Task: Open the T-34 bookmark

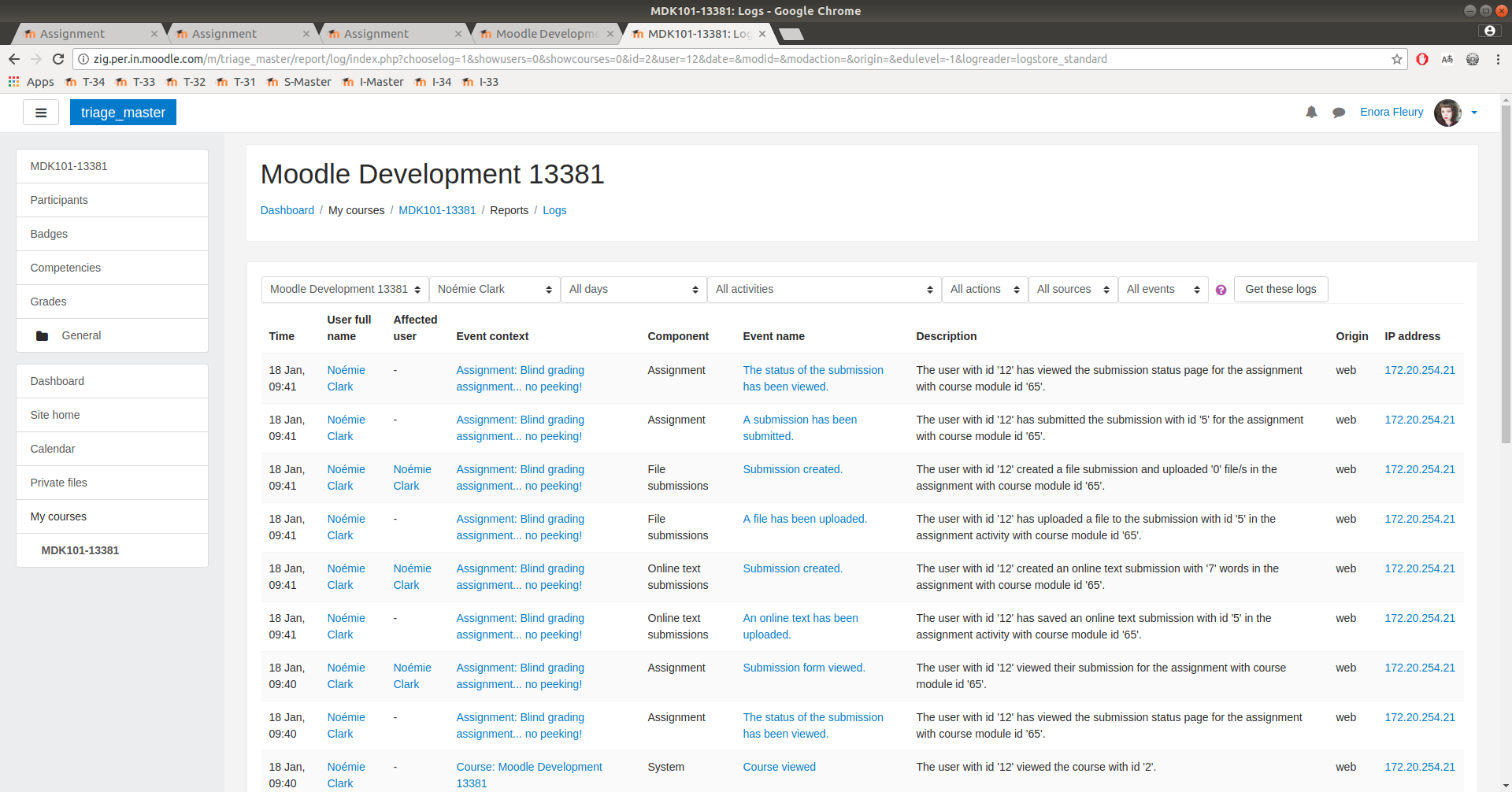Action: (85, 82)
